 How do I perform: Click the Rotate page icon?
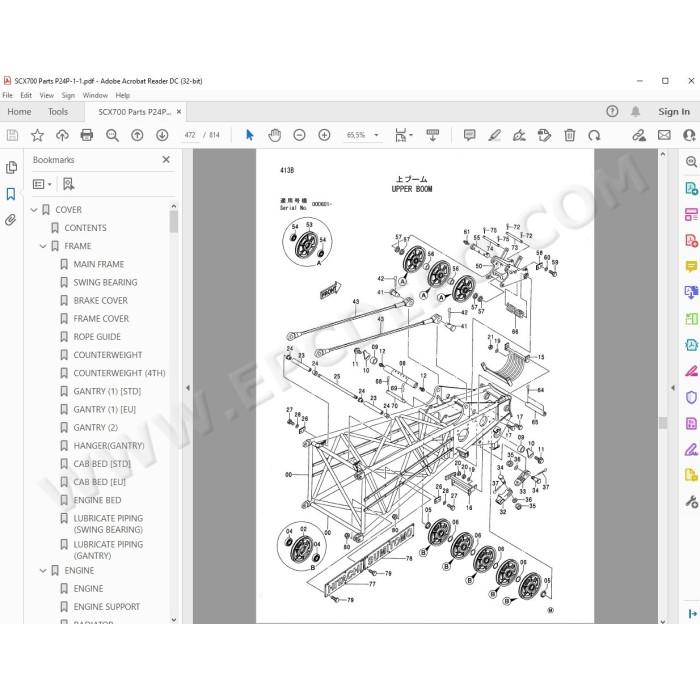tap(594, 135)
